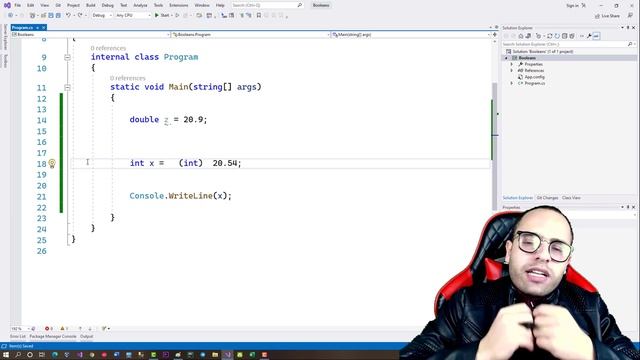Select App.config in Solution Explorer
Screen dimensions: 640x360
534,77
